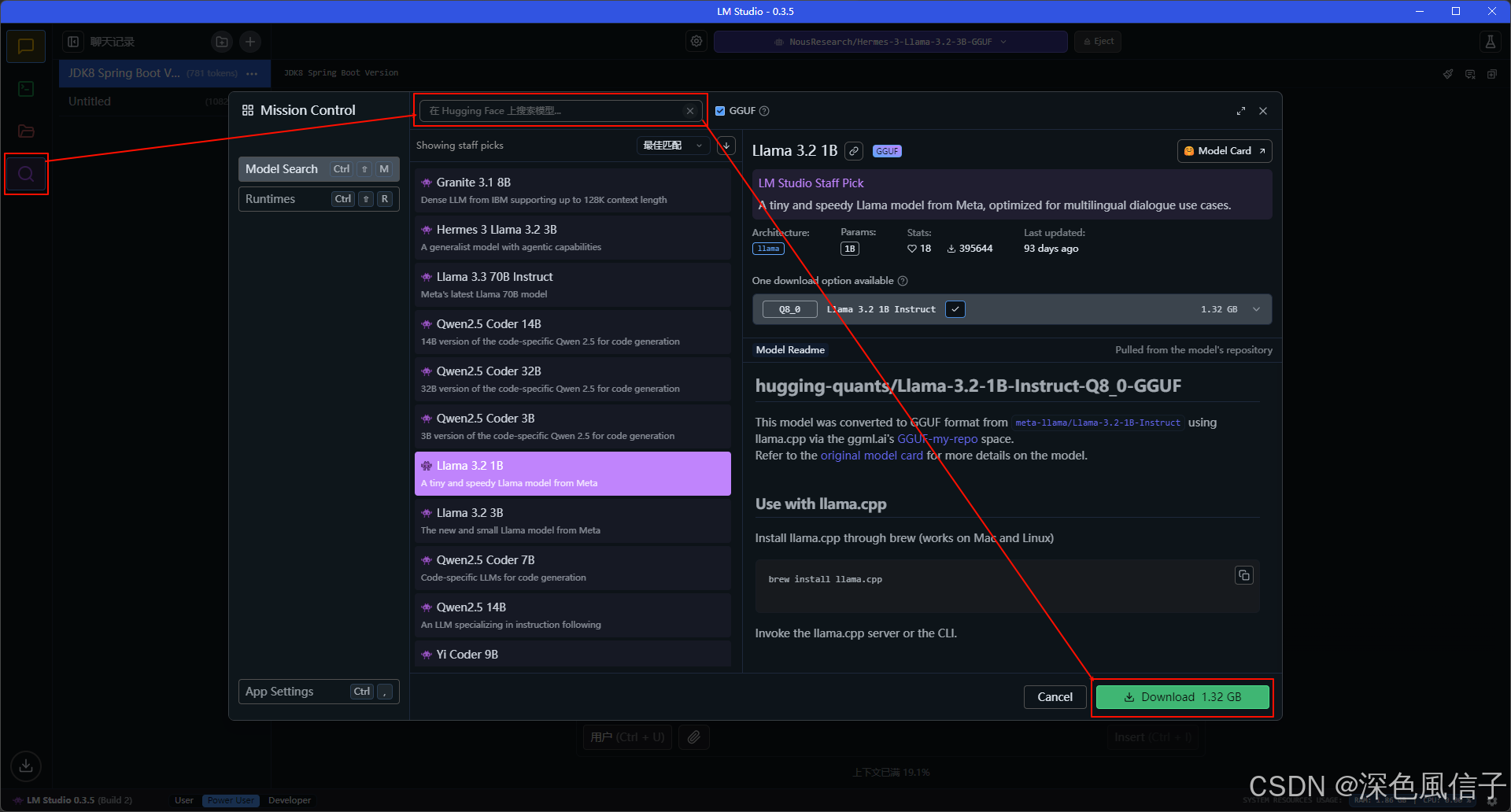1511x812 pixels.
Task: Switch to User mode
Action: (x=184, y=800)
